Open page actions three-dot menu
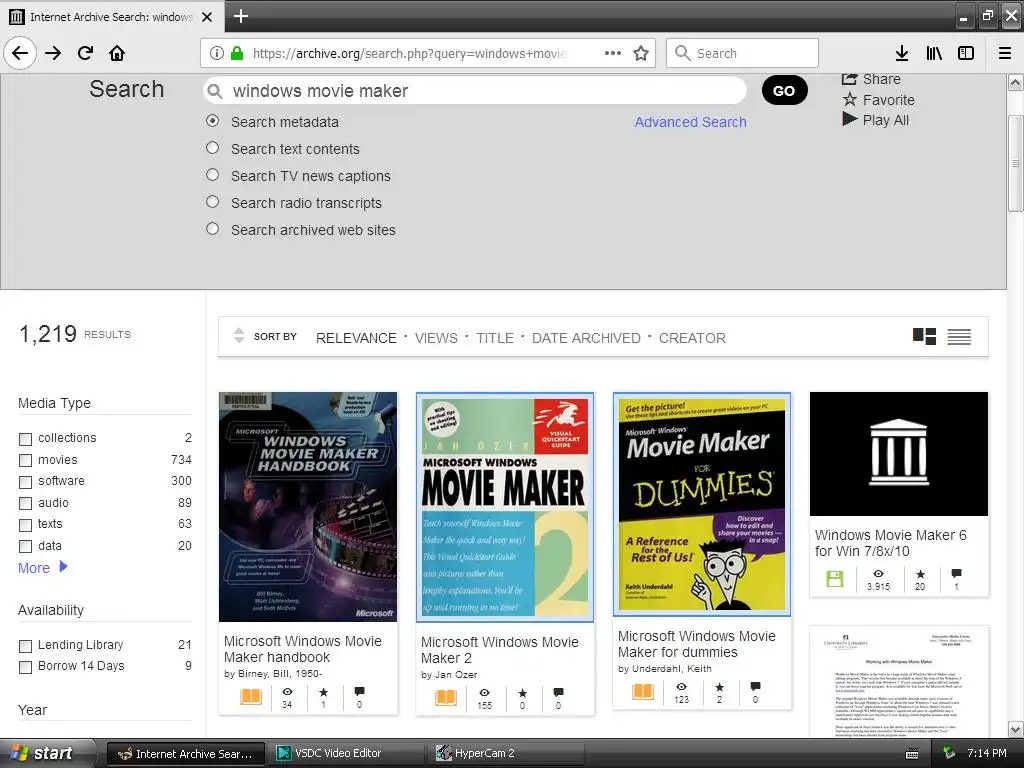1024x768 pixels. [613, 53]
